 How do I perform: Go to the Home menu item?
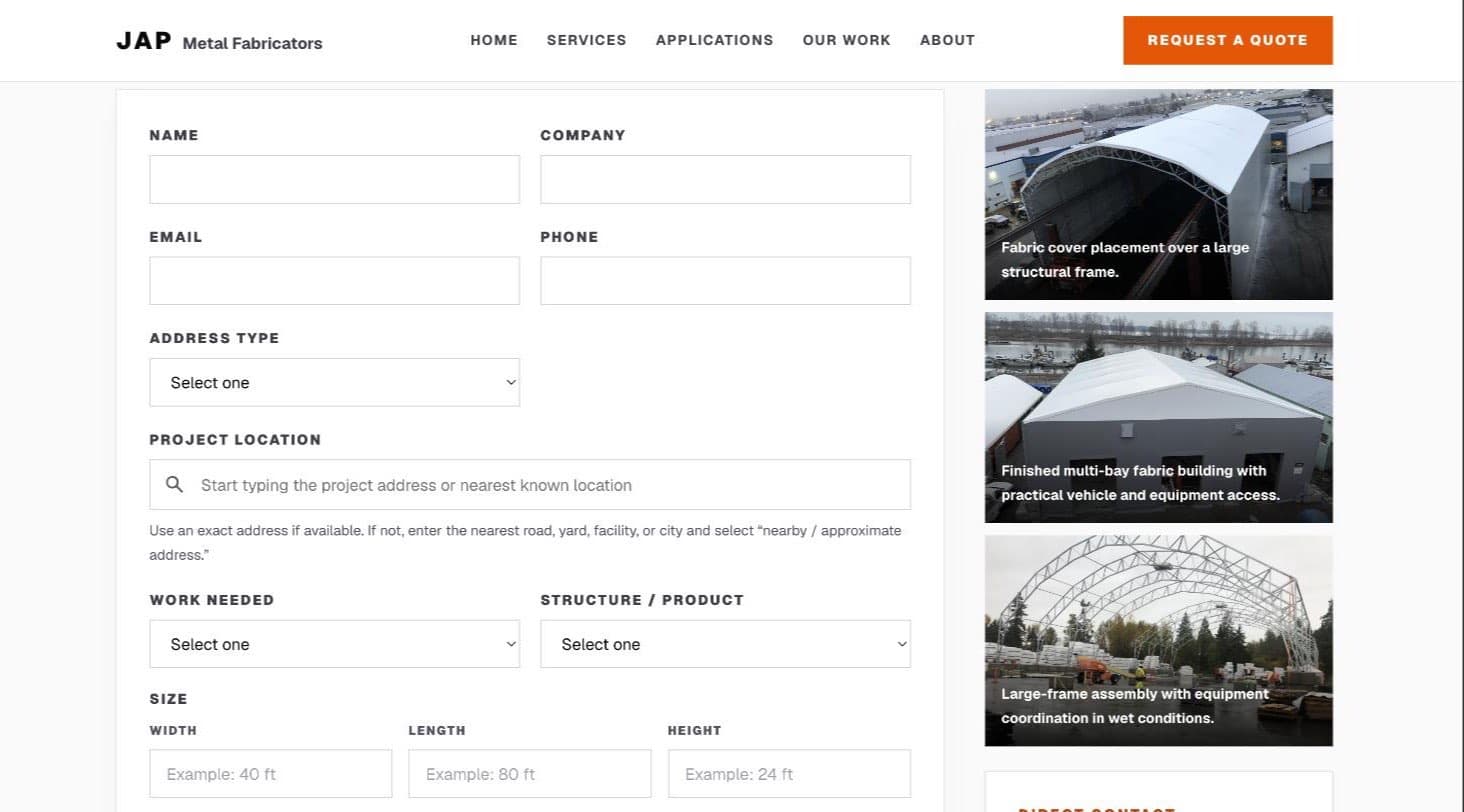(x=494, y=40)
